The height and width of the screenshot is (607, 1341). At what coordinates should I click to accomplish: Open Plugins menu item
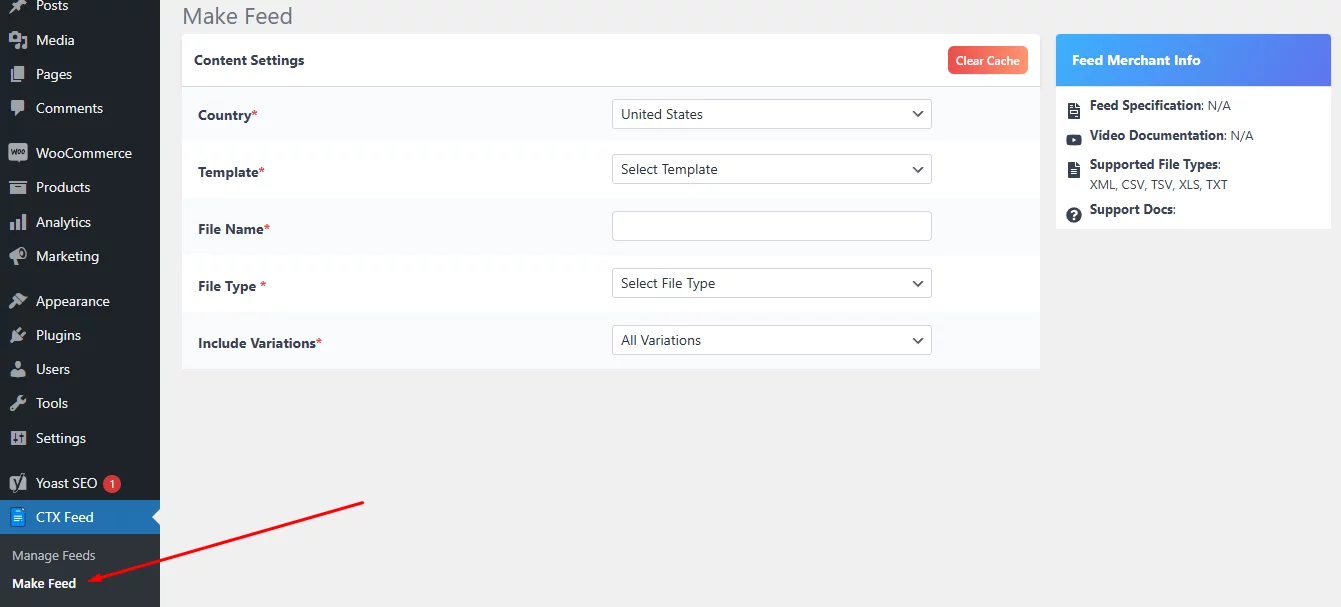coord(80,335)
